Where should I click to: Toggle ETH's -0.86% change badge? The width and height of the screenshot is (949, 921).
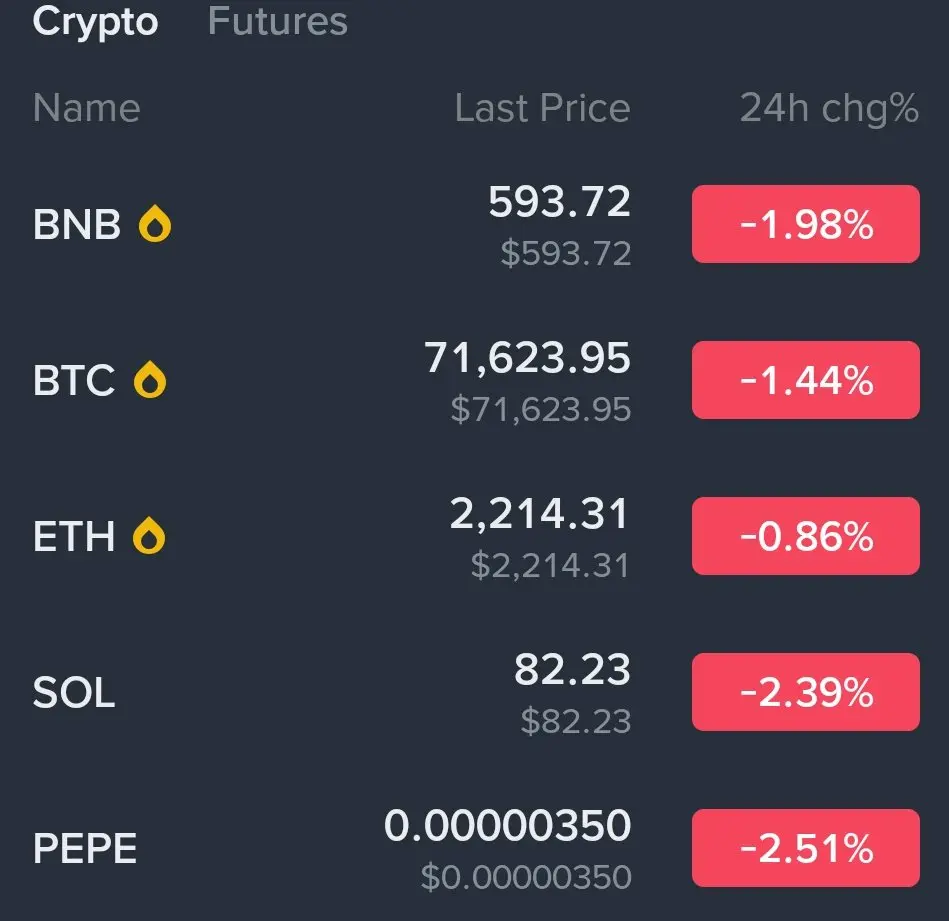click(x=805, y=537)
